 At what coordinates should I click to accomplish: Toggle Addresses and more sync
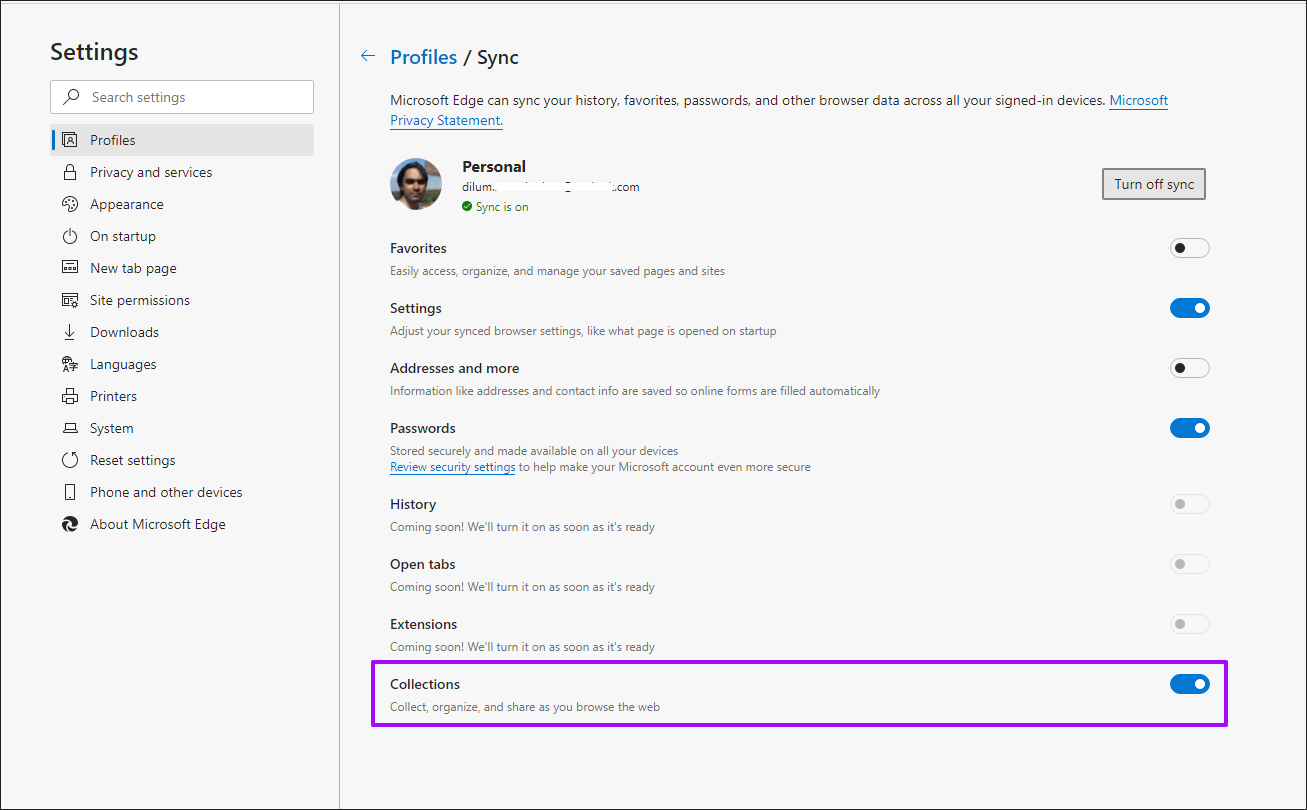(1189, 367)
